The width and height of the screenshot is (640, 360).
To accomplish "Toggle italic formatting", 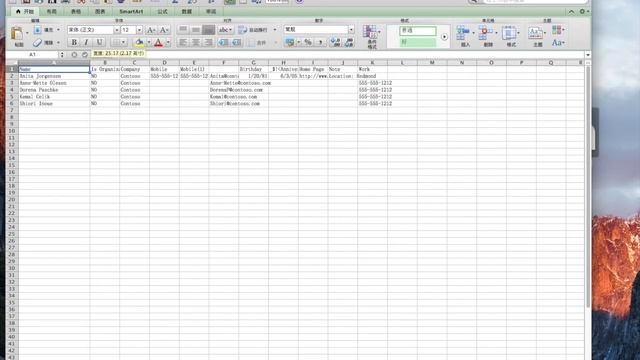I will 86,42.
